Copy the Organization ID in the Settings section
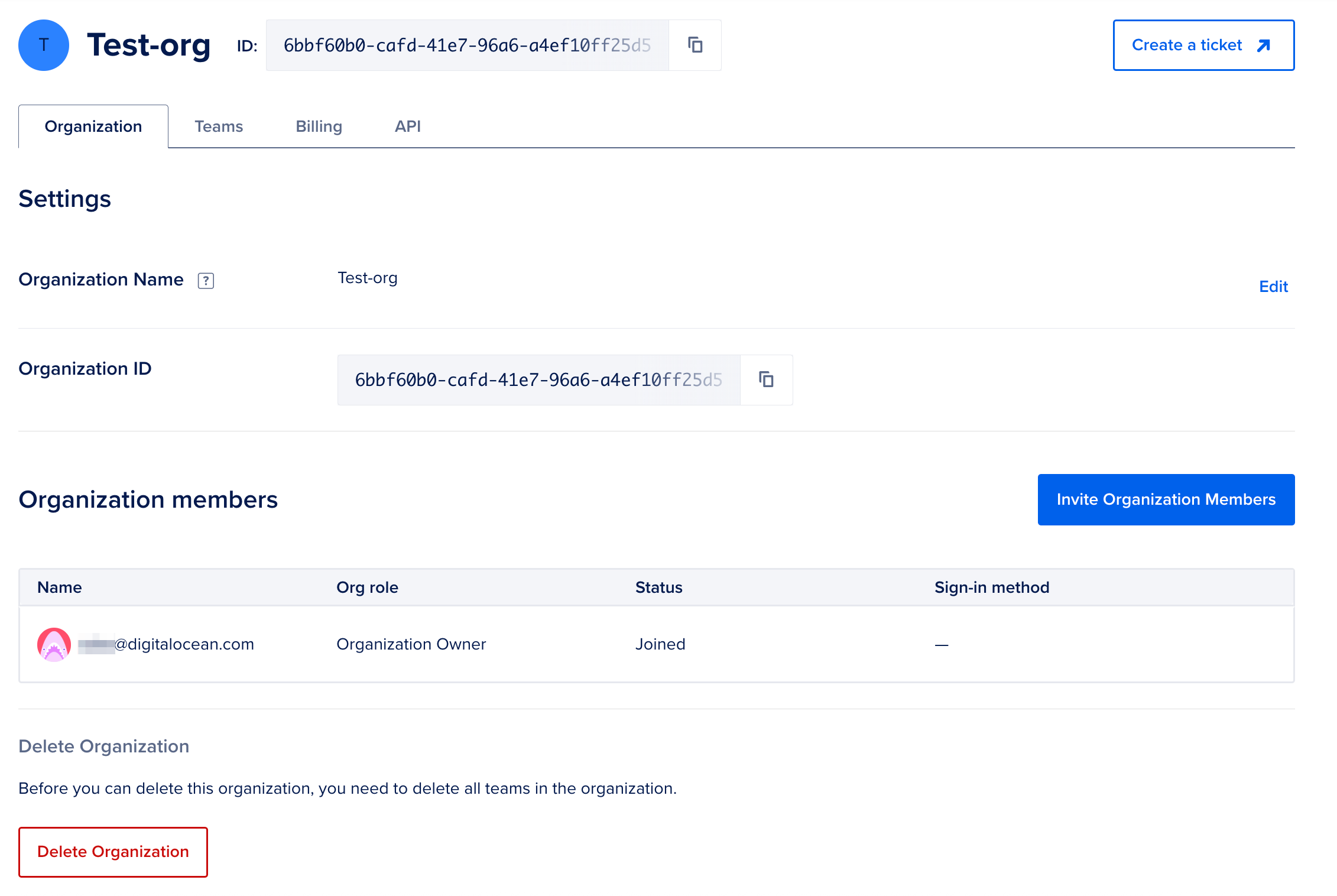This screenshot has height=896, width=1337. pos(766,380)
